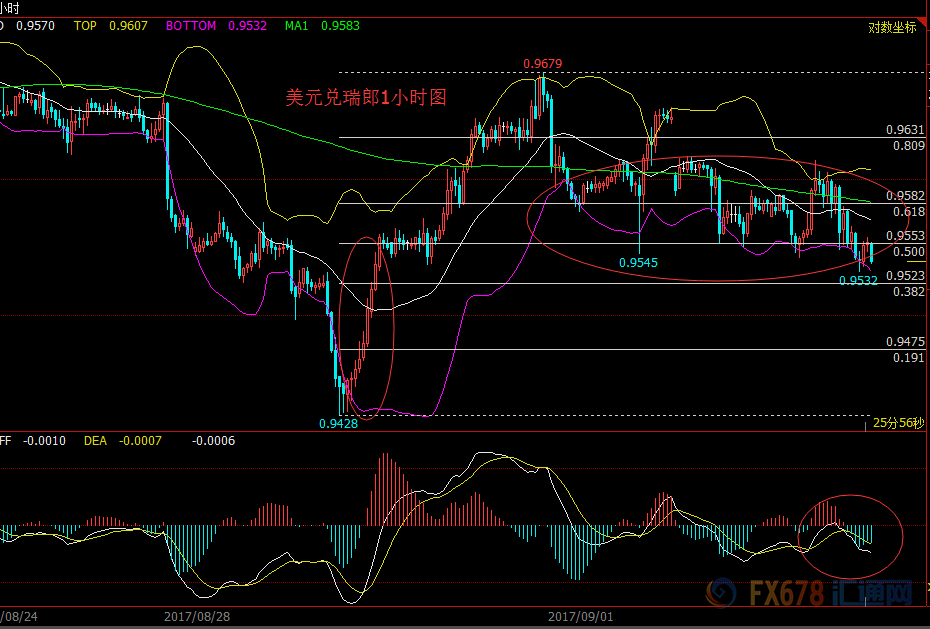Select the 0.809 retracement ratio label
The image size is (930, 629).
coord(909,146)
